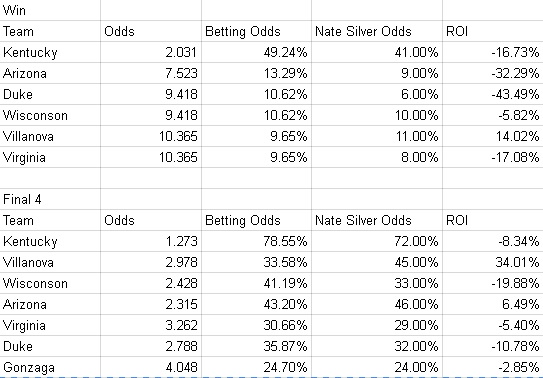Click the Arizona 13.29% betting odds cell

[x=256, y=73]
